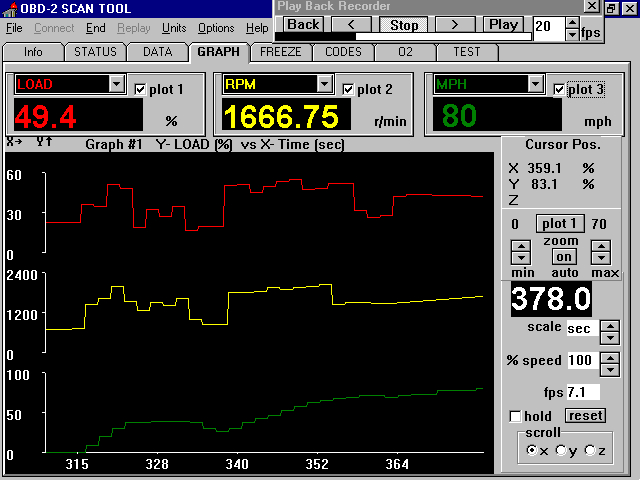Raise the graph min value with its up arrow
Screen dimensions: 640x480
[x=522, y=246]
